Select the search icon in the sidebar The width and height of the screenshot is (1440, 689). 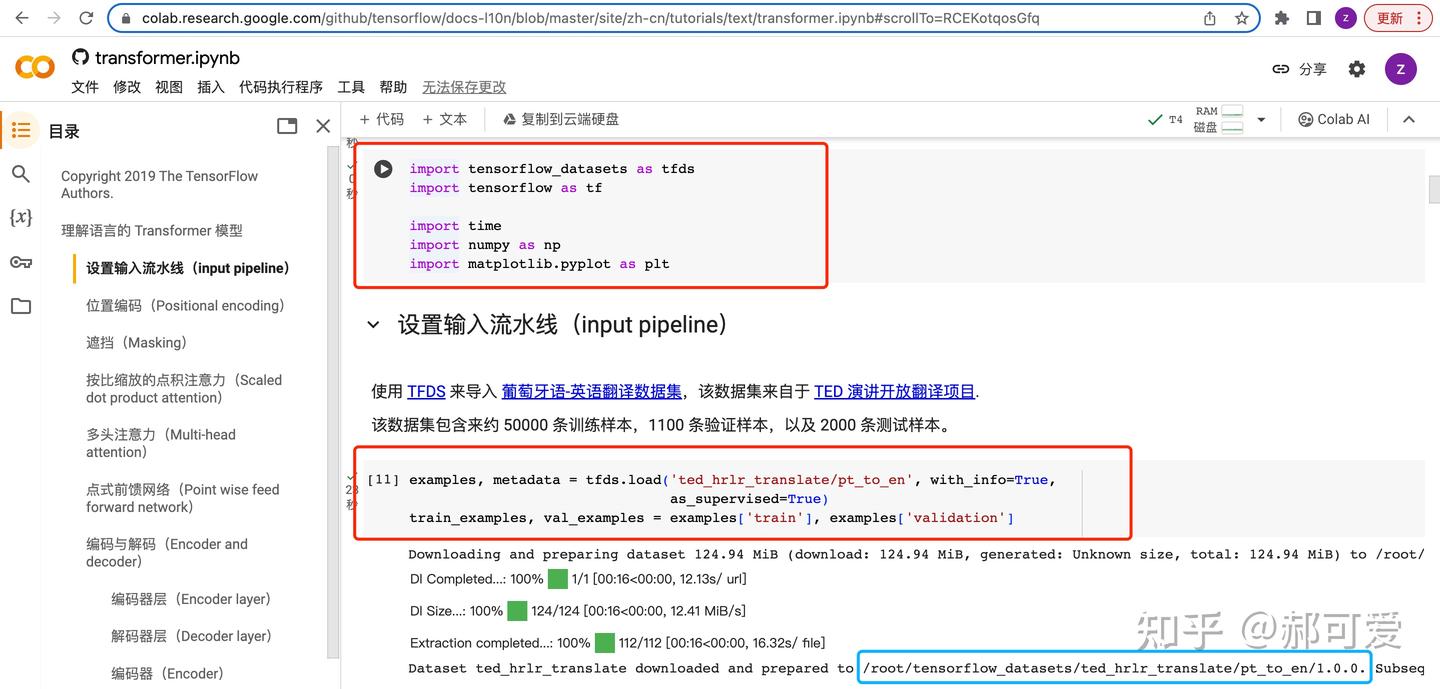pyautogui.click(x=21, y=174)
